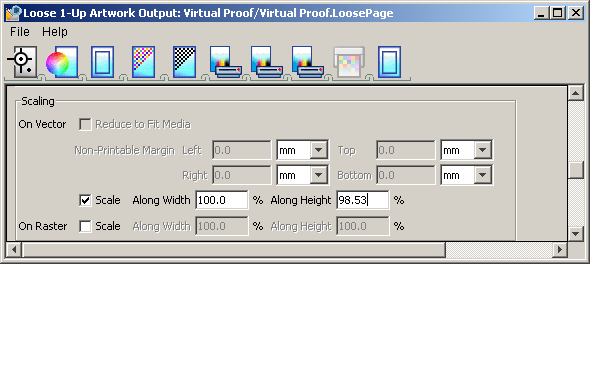Toggle Reduce to Fit Media checkbox
Screen dimensions: 590x384
tap(85, 124)
